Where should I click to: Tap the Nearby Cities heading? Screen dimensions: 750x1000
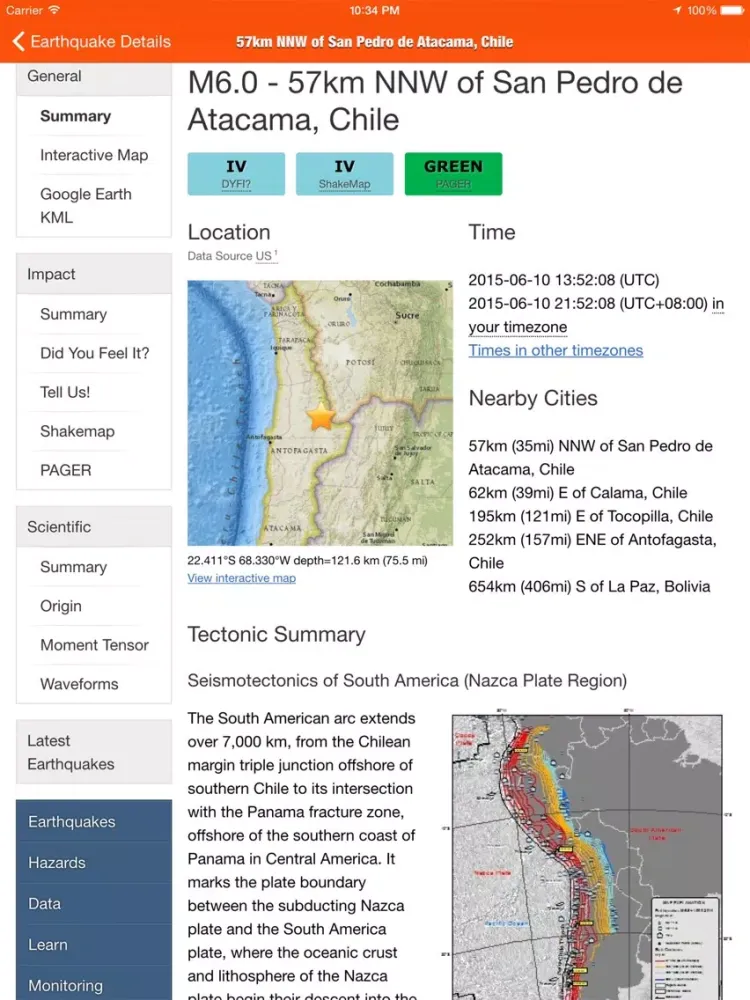[533, 398]
